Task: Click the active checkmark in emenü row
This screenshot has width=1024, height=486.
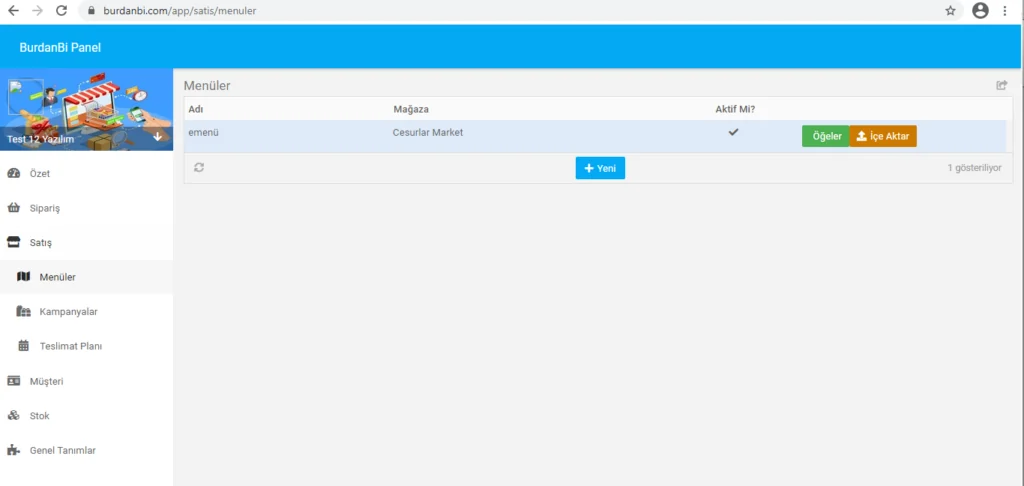Action: tap(733, 132)
